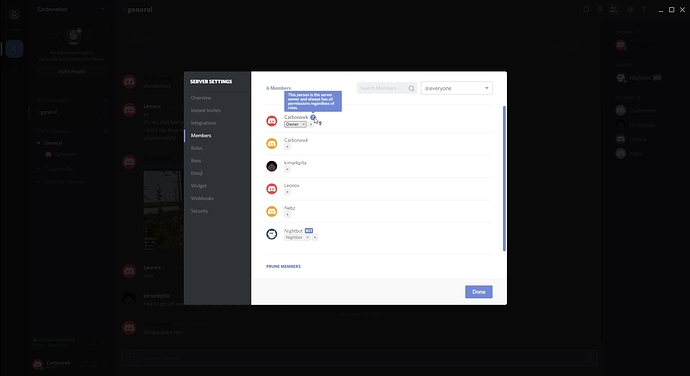The image size is (690, 376).
Task: Click the Done button
Action: pyautogui.click(x=479, y=292)
